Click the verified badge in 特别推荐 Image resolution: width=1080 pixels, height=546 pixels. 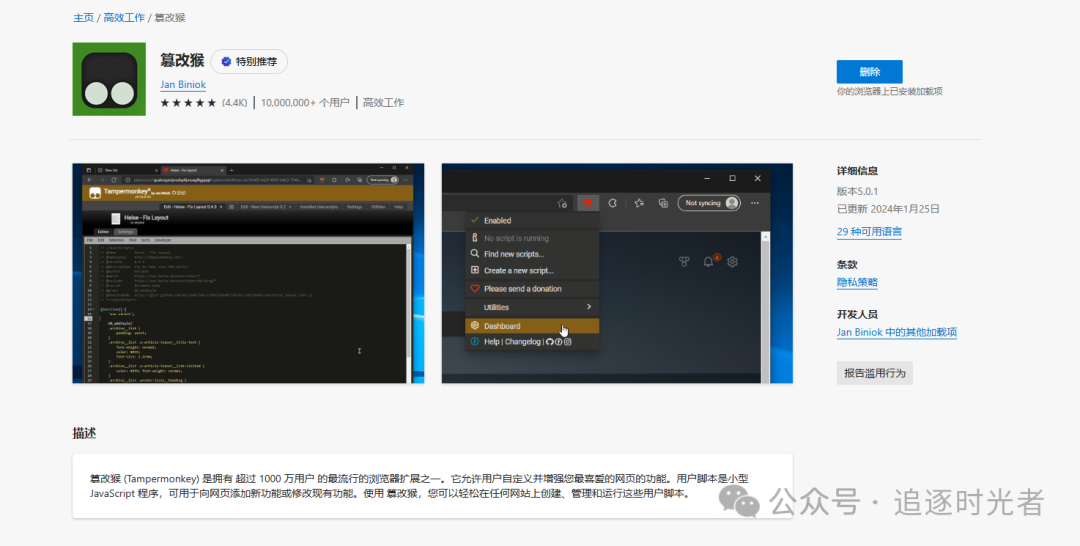226,62
